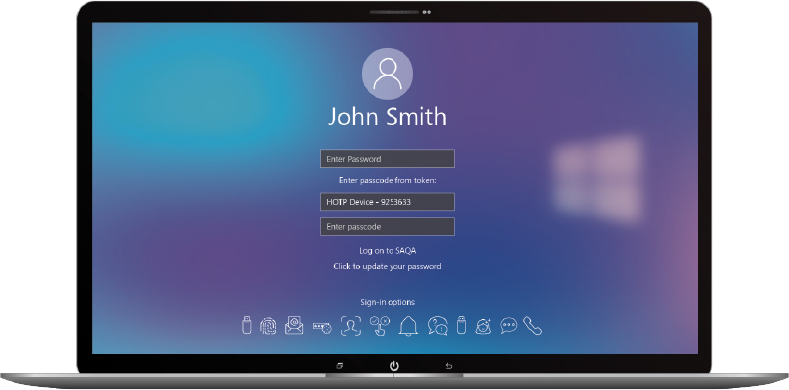Click the John Smith user name

387,117
